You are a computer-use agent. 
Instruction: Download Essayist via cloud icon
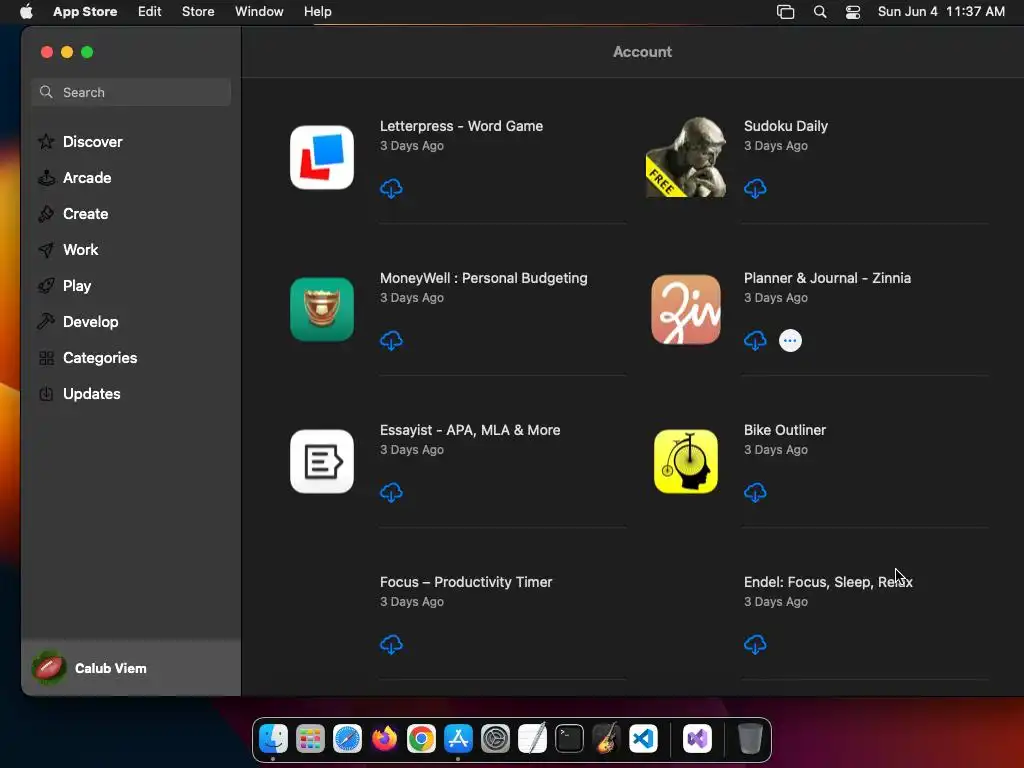[x=391, y=492]
